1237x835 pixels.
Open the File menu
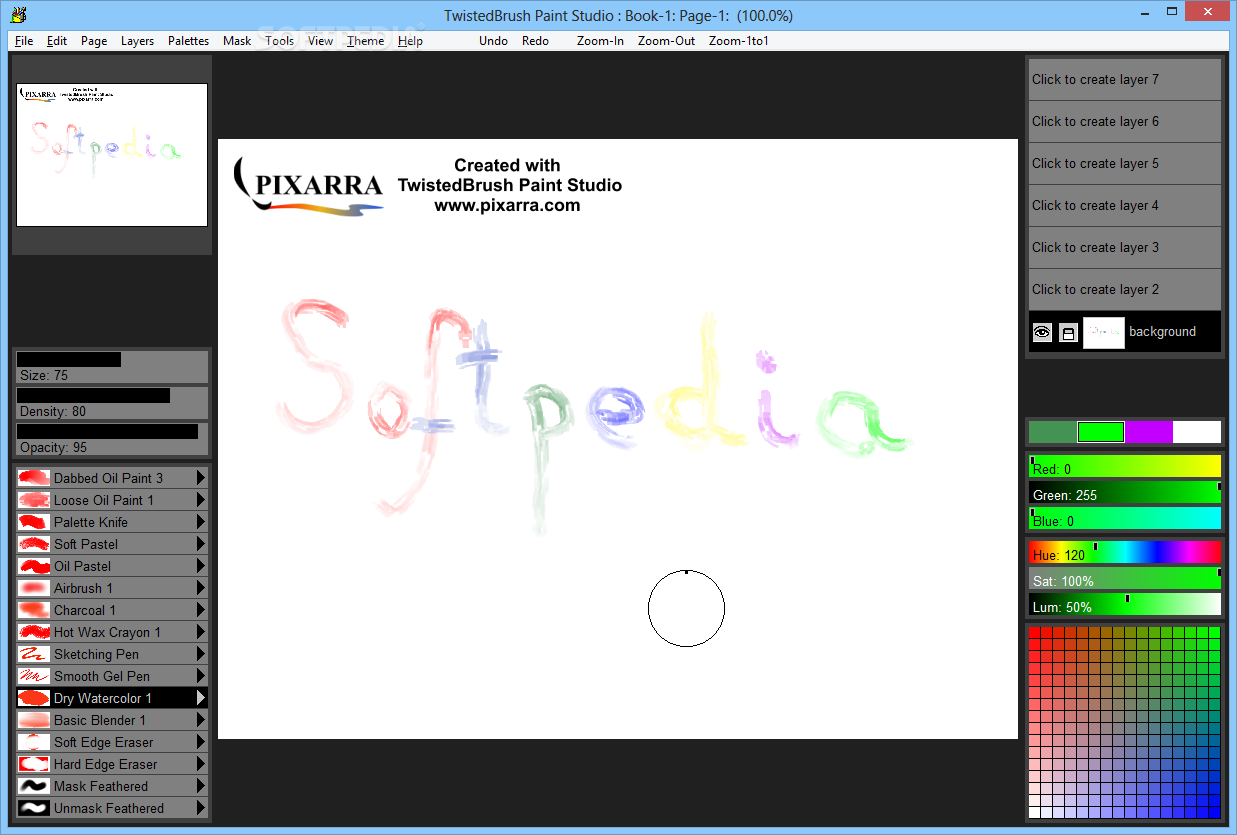click(24, 41)
